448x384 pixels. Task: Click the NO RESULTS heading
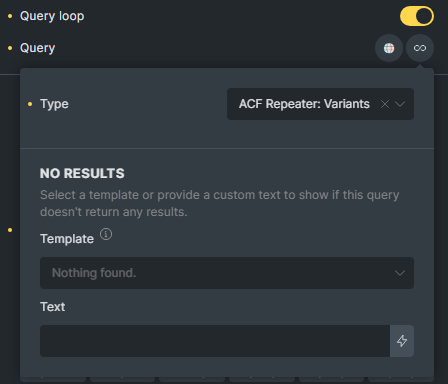[82, 173]
